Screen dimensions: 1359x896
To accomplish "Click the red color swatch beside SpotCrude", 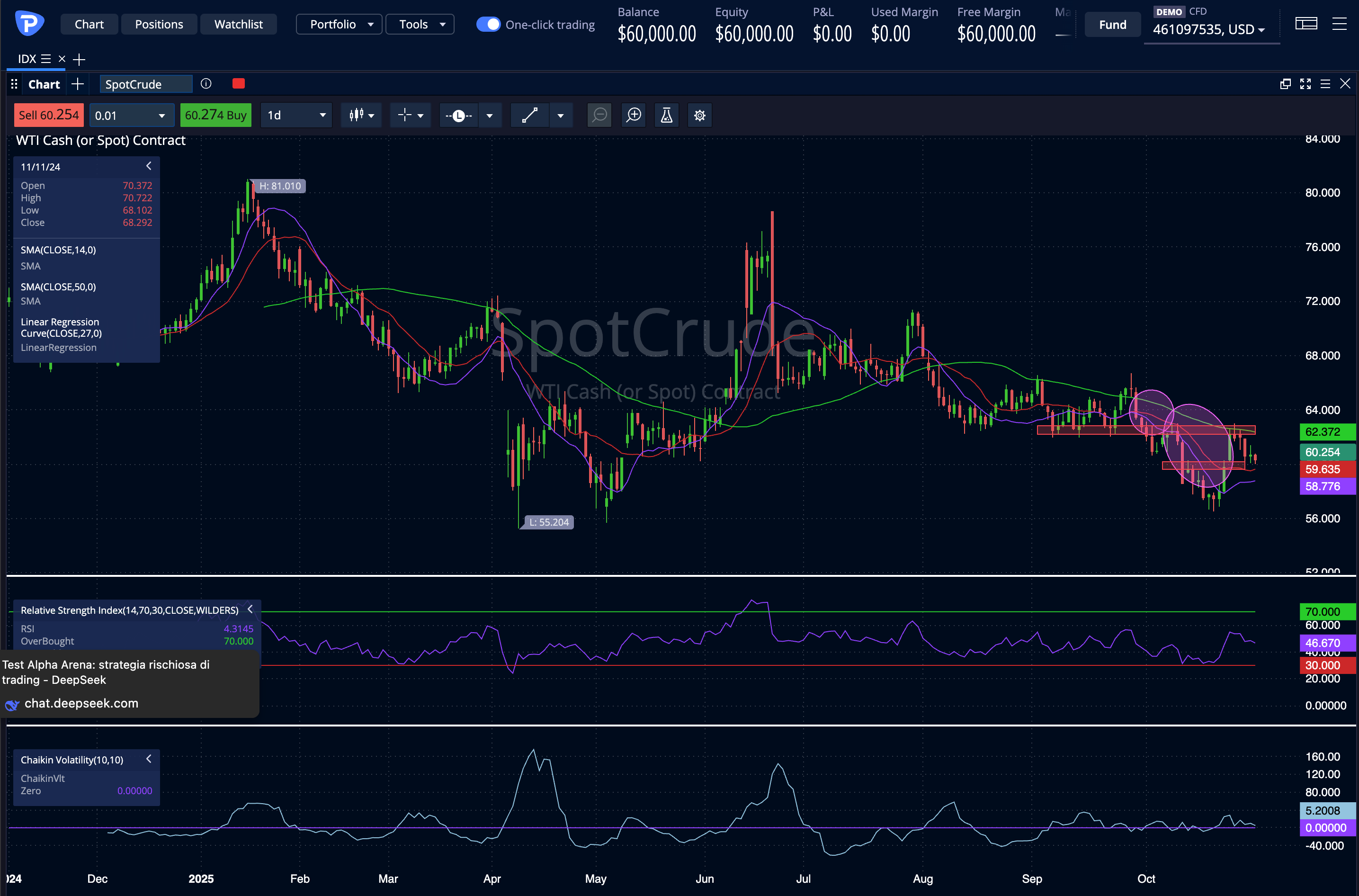I will click(239, 84).
